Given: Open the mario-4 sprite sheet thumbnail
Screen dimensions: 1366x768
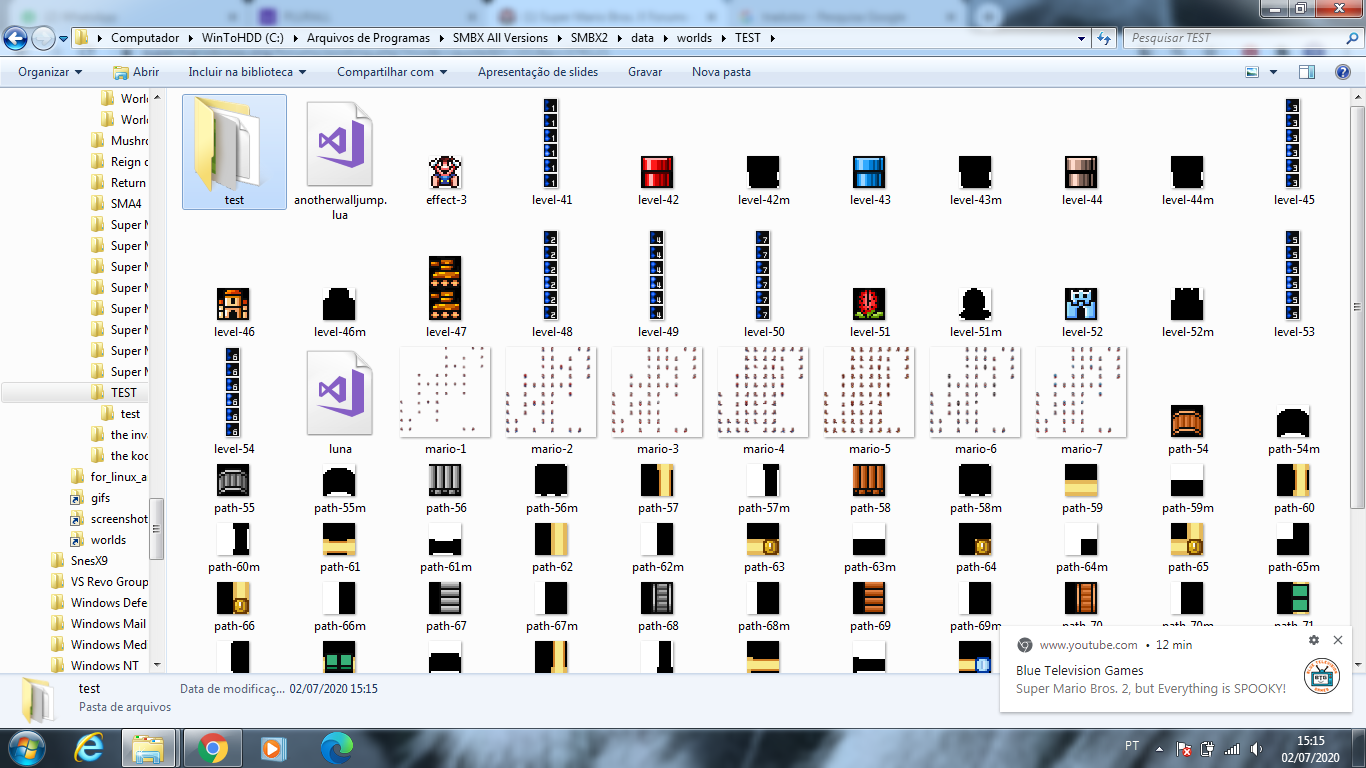Looking at the screenshot, I should pyautogui.click(x=763, y=392).
